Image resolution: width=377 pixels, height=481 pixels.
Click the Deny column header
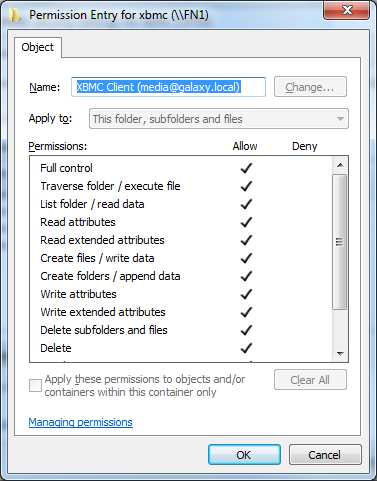click(x=305, y=146)
